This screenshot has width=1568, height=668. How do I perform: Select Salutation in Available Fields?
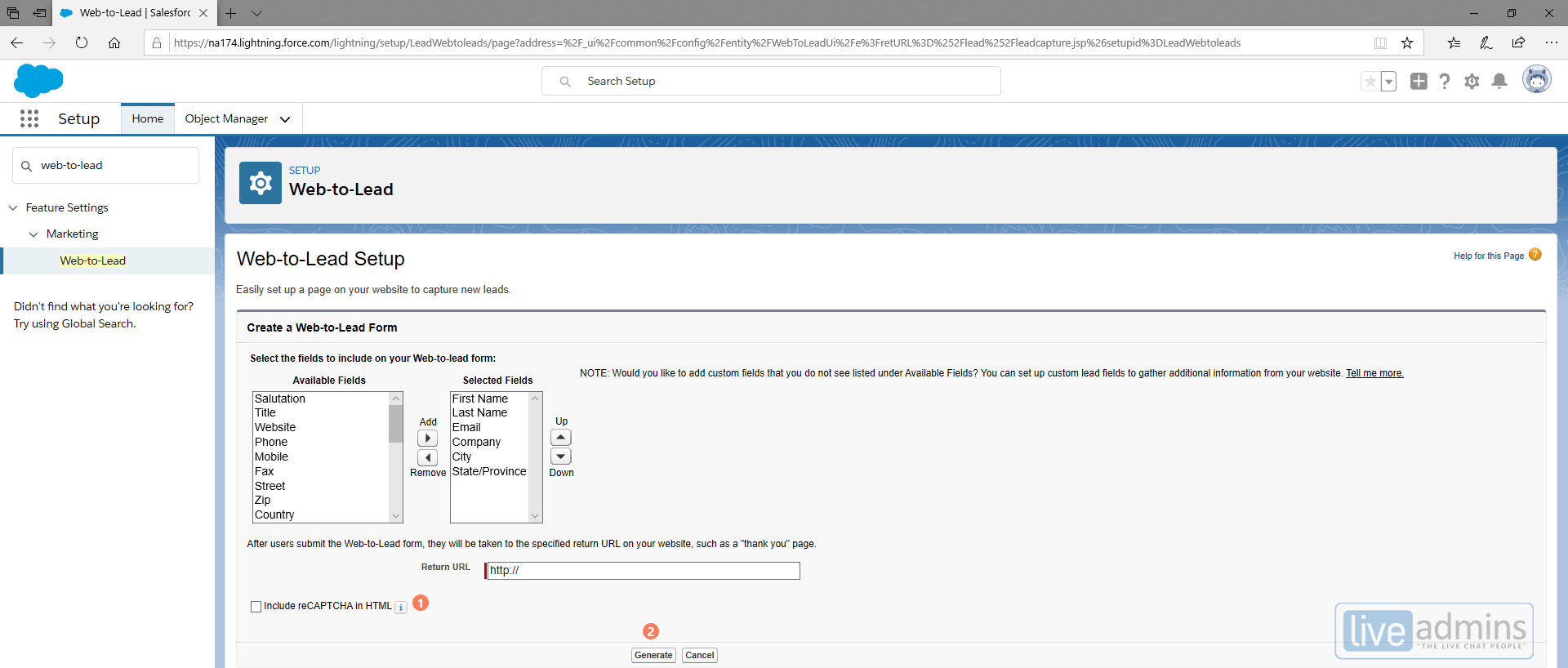tap(280, 399)
